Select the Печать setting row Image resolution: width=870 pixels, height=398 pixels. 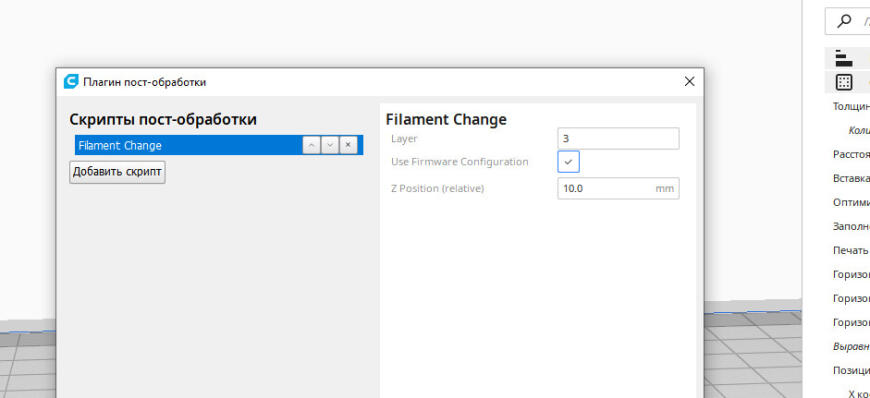click(x=851, y=250)
